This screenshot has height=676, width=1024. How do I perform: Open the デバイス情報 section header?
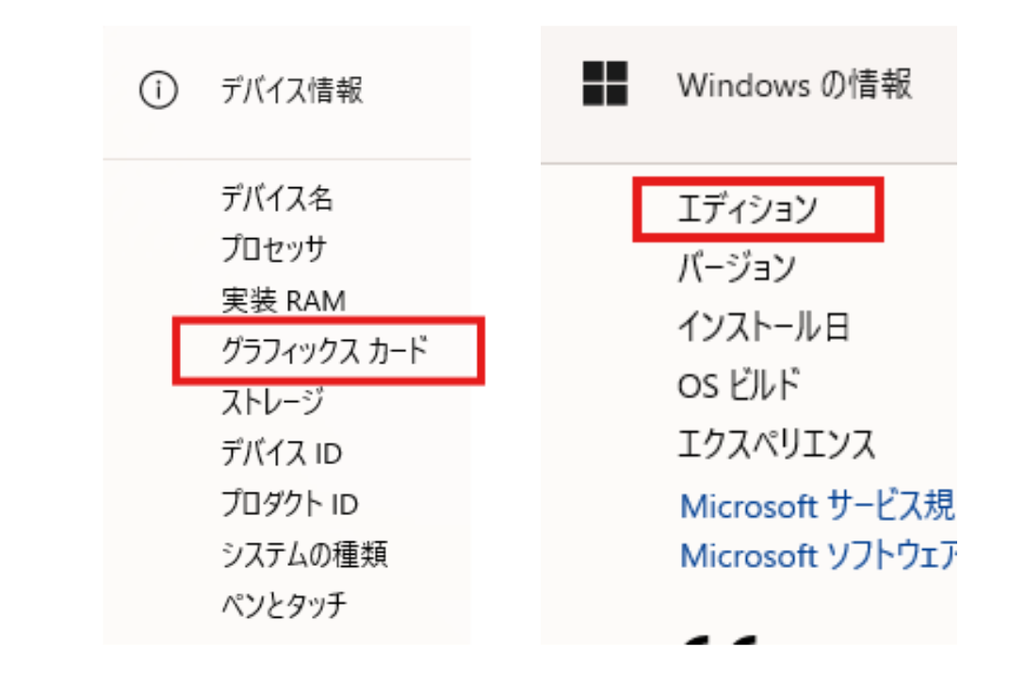pos(291,90)
